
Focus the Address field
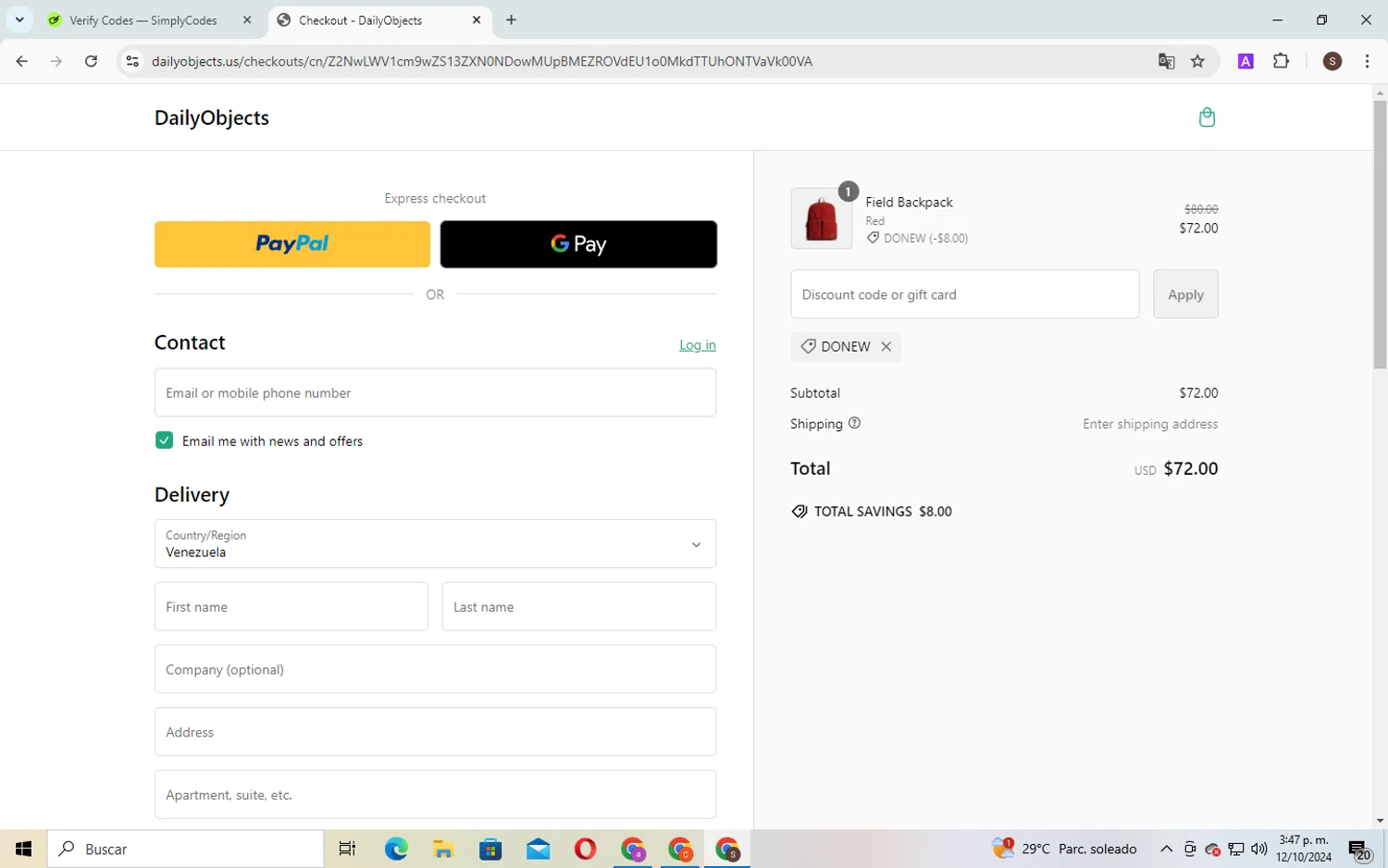[x=435, y=732]
